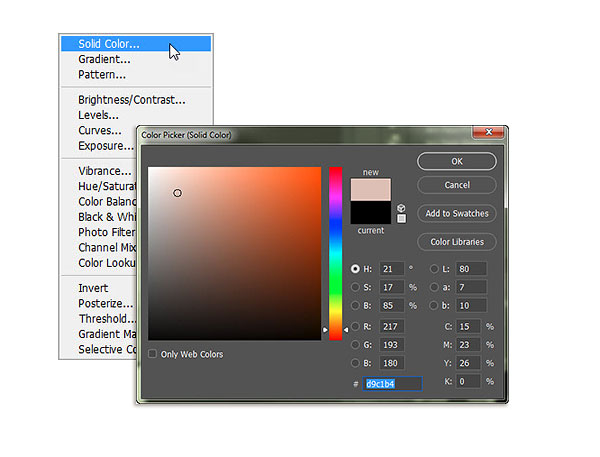Click the web-safe color square icon
Image resolution: width=600 pixels, height=457 pixels.
click(401, 219)
